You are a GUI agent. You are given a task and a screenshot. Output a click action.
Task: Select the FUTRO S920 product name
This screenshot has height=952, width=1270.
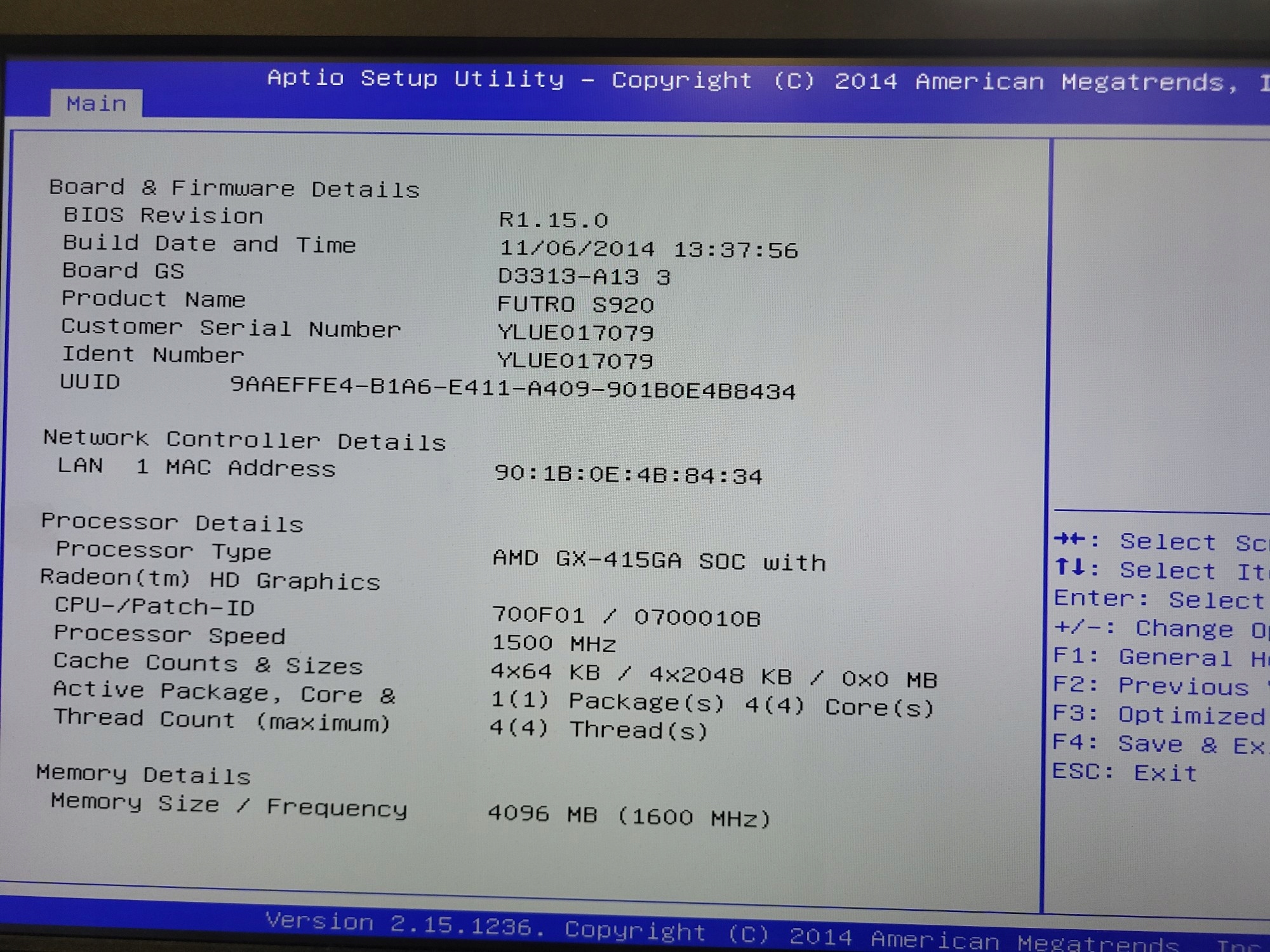tap(575, 305)
